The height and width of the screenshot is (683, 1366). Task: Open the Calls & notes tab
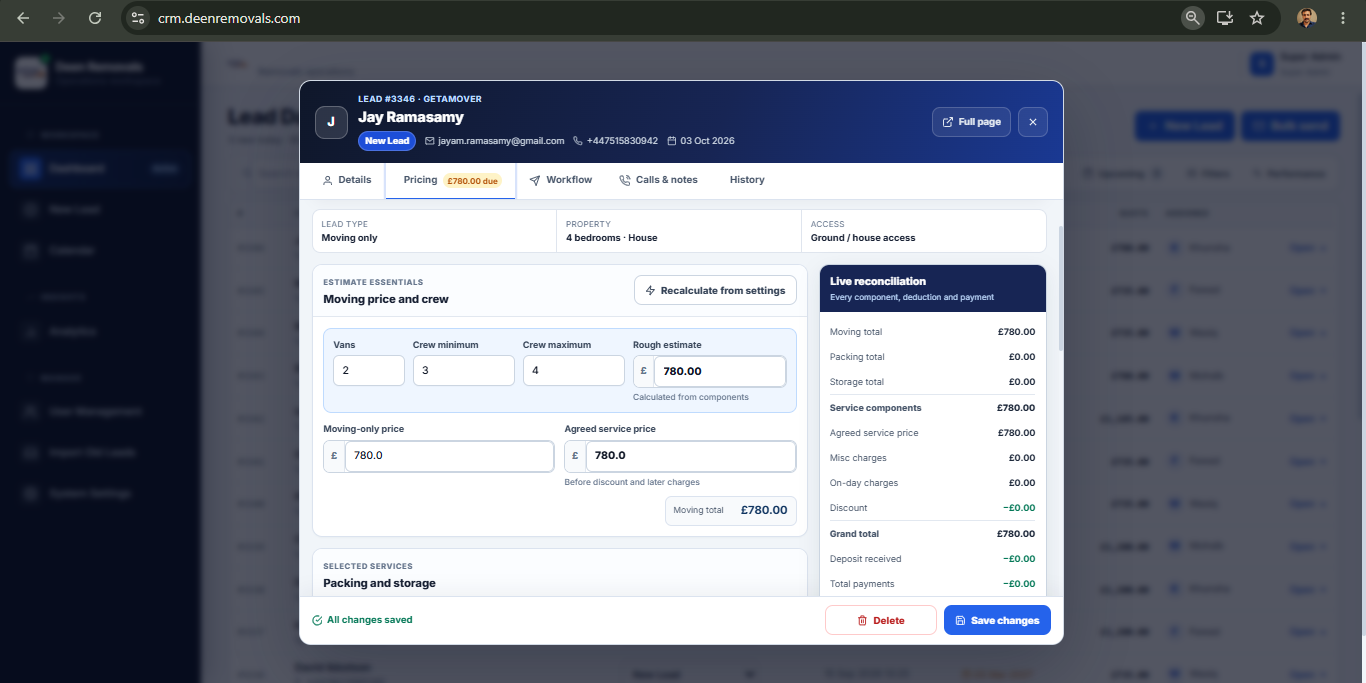coord(658,180)
